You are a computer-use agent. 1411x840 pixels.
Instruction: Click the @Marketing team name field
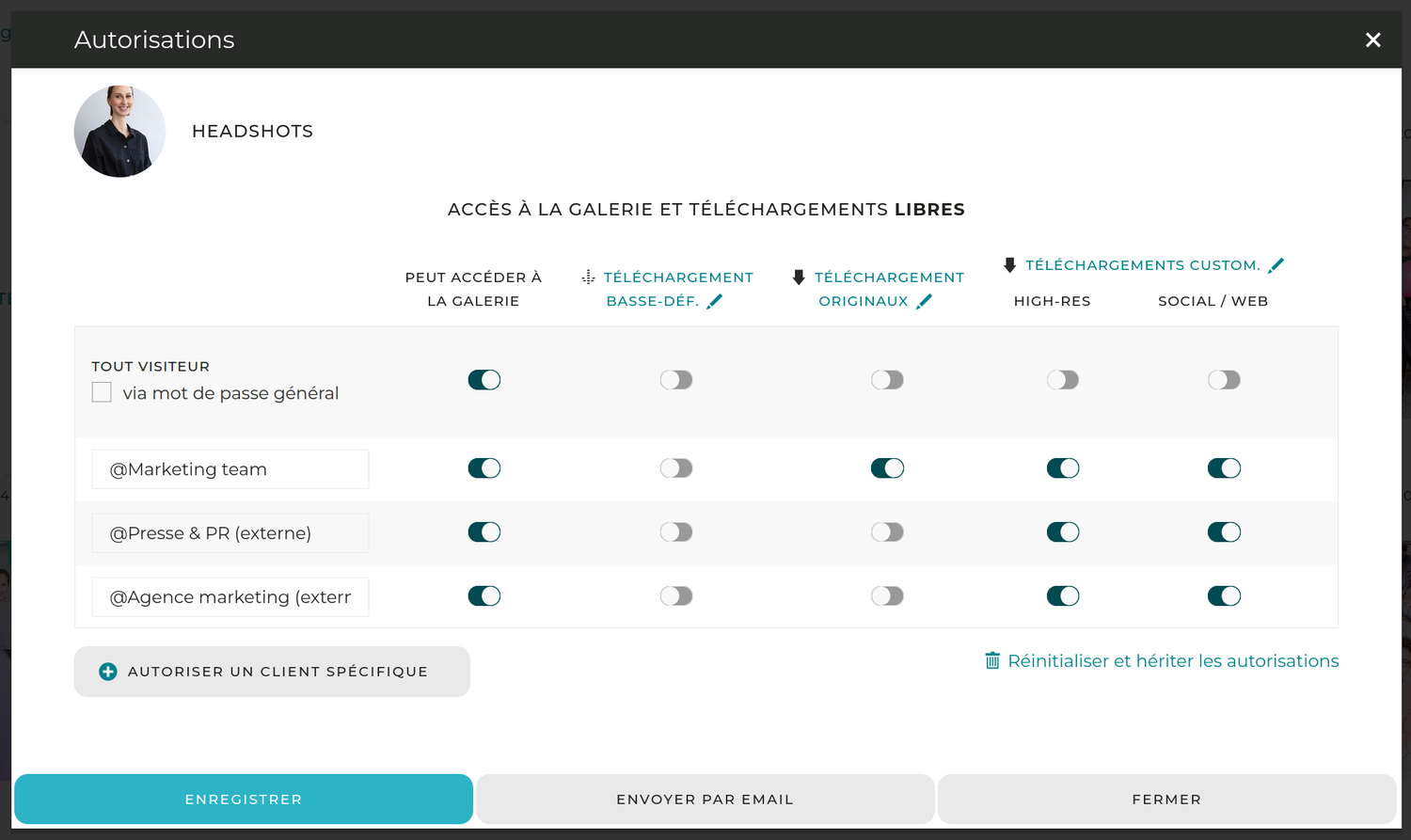pyautogui.click(x=230, y=469)
